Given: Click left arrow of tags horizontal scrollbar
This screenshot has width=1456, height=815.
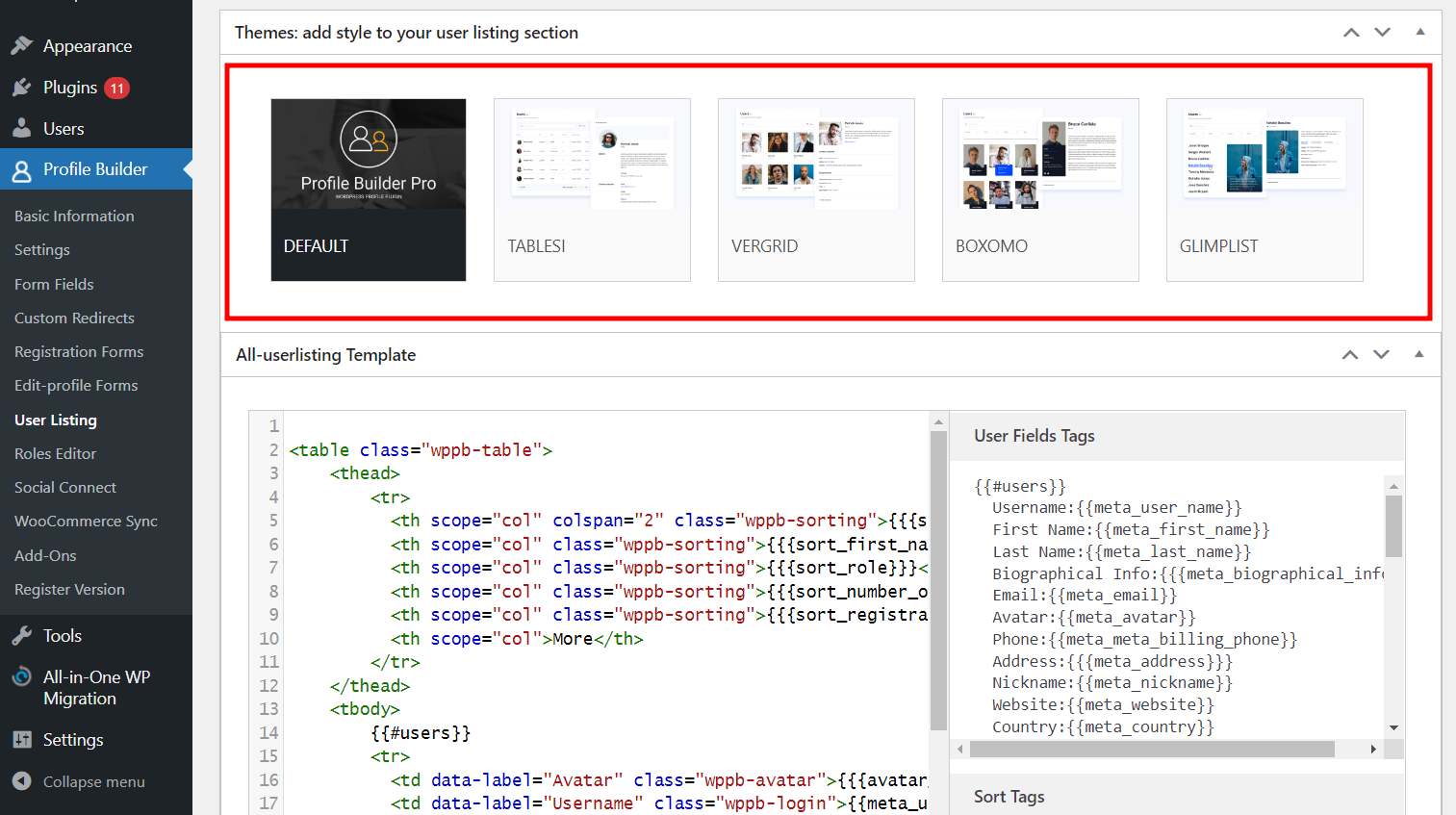Looking at the screenshot, I should pyautogui.click(x=959, y=749).
